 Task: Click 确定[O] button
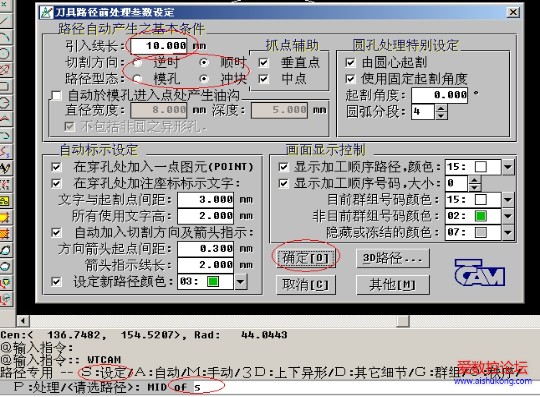point(305,258)
